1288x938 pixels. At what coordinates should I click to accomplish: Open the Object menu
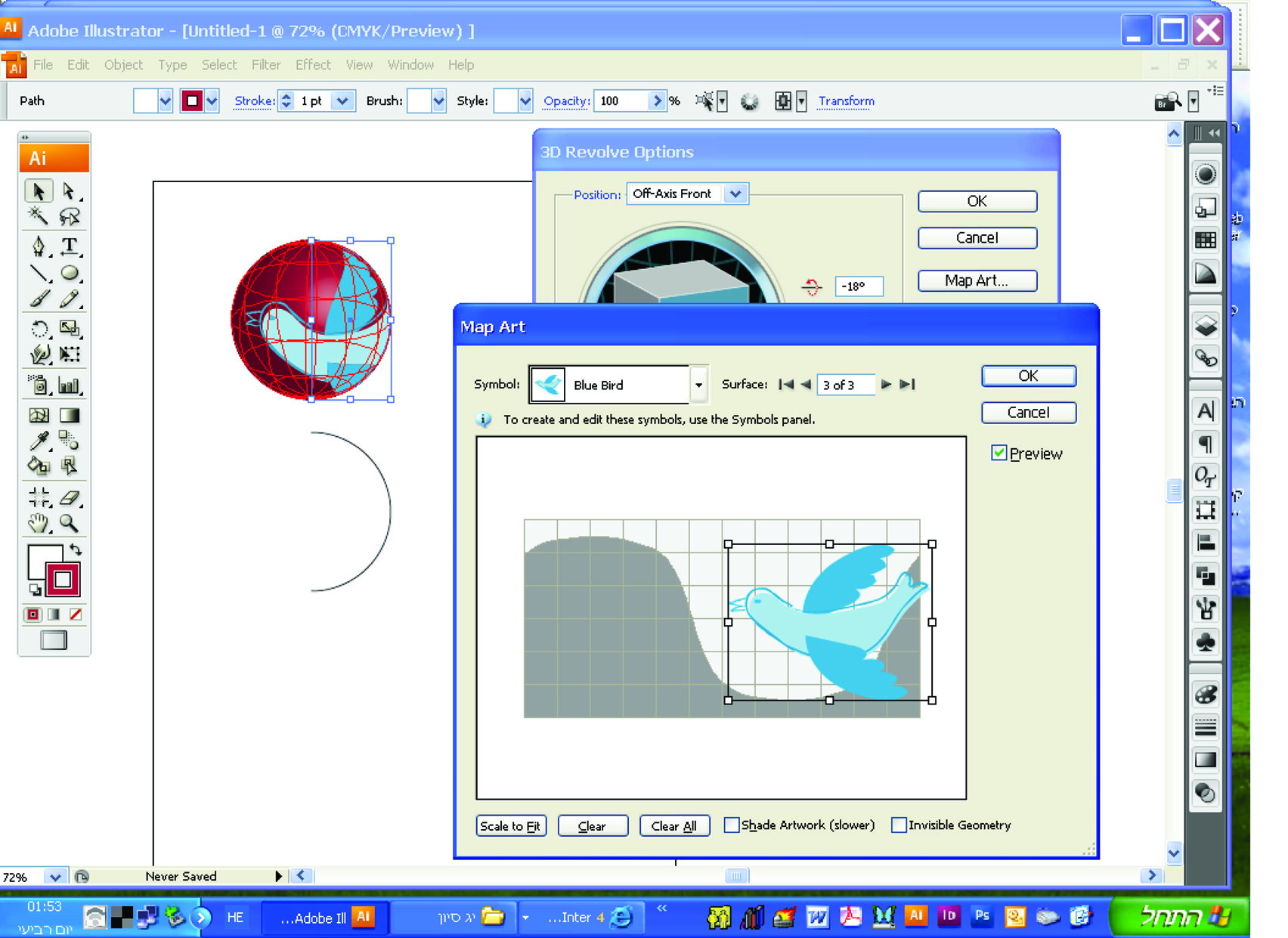click(123, 65)
